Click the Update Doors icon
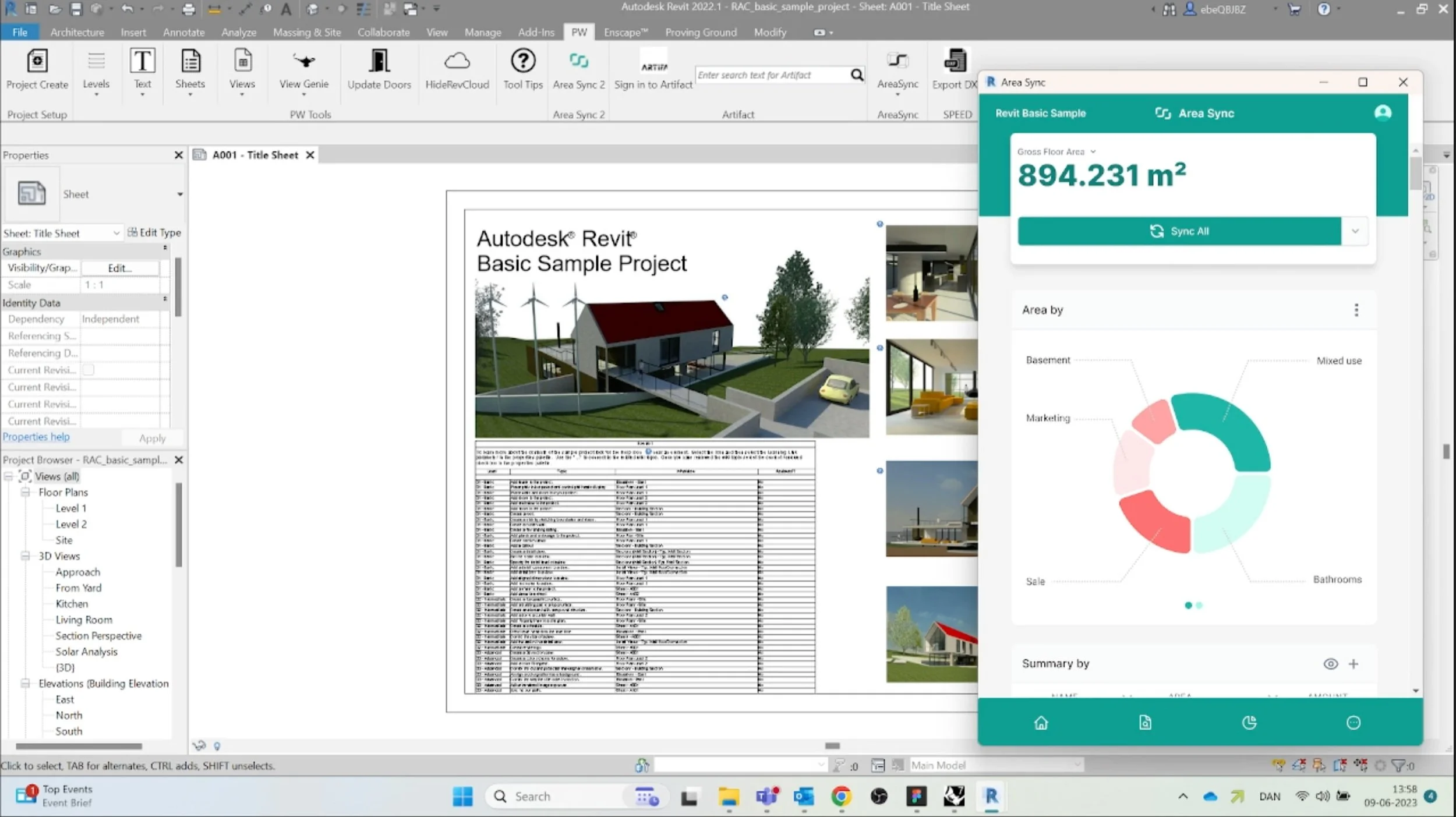Screen dimensions: 1456x817 pyautogui.click(x=379, y=61)
